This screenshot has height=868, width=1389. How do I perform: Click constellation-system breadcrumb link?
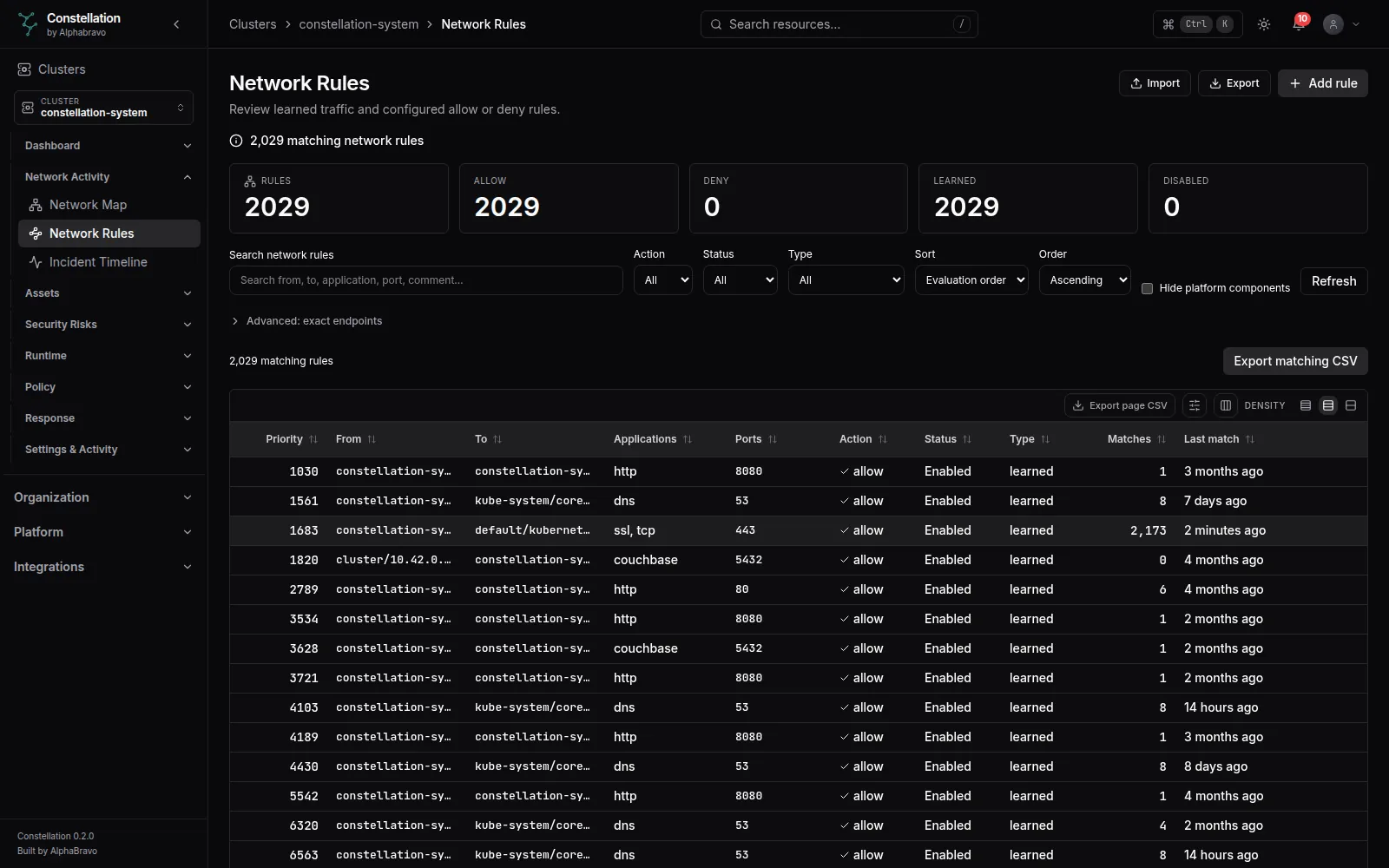[x=359, y=24]
